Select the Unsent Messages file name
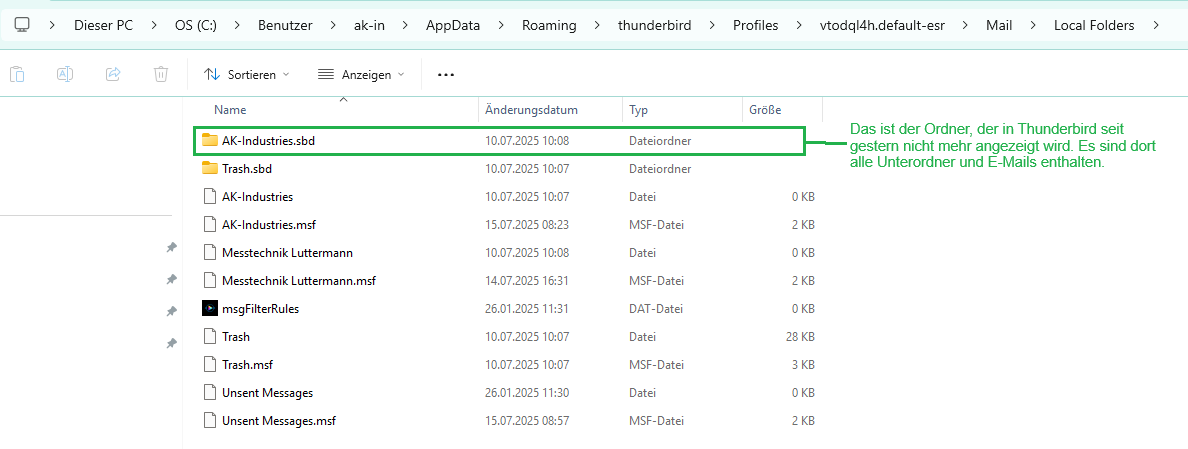 [x=267, y=392]
